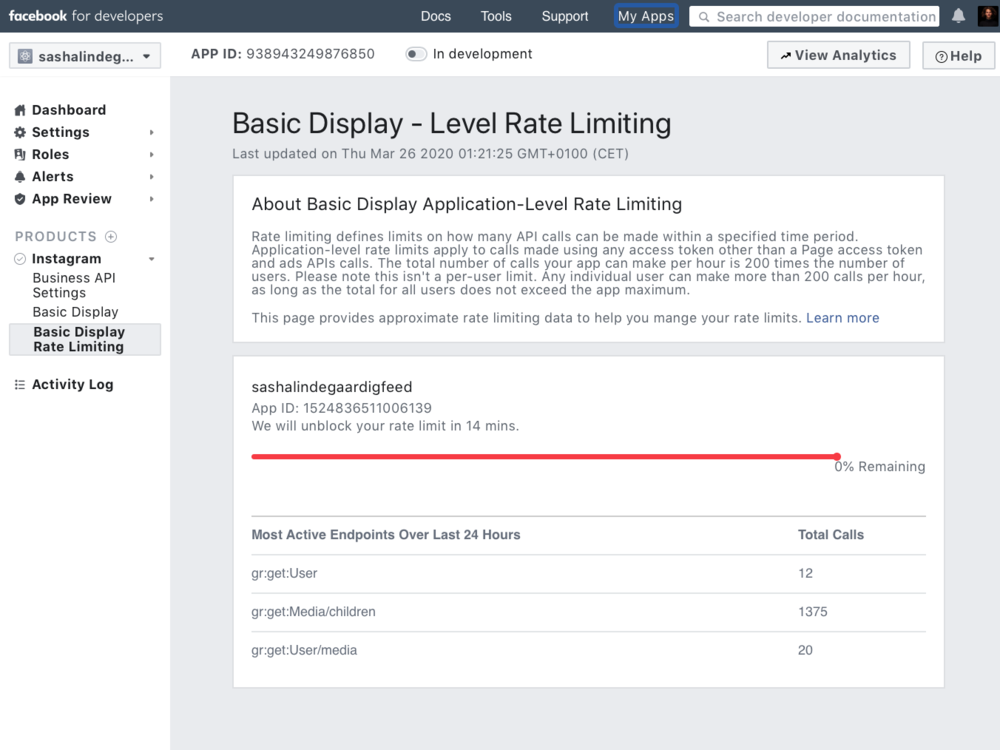This screenshot has height=750, width=1000.
Task: Click the App Review shield icon
Action: point(20,199)
